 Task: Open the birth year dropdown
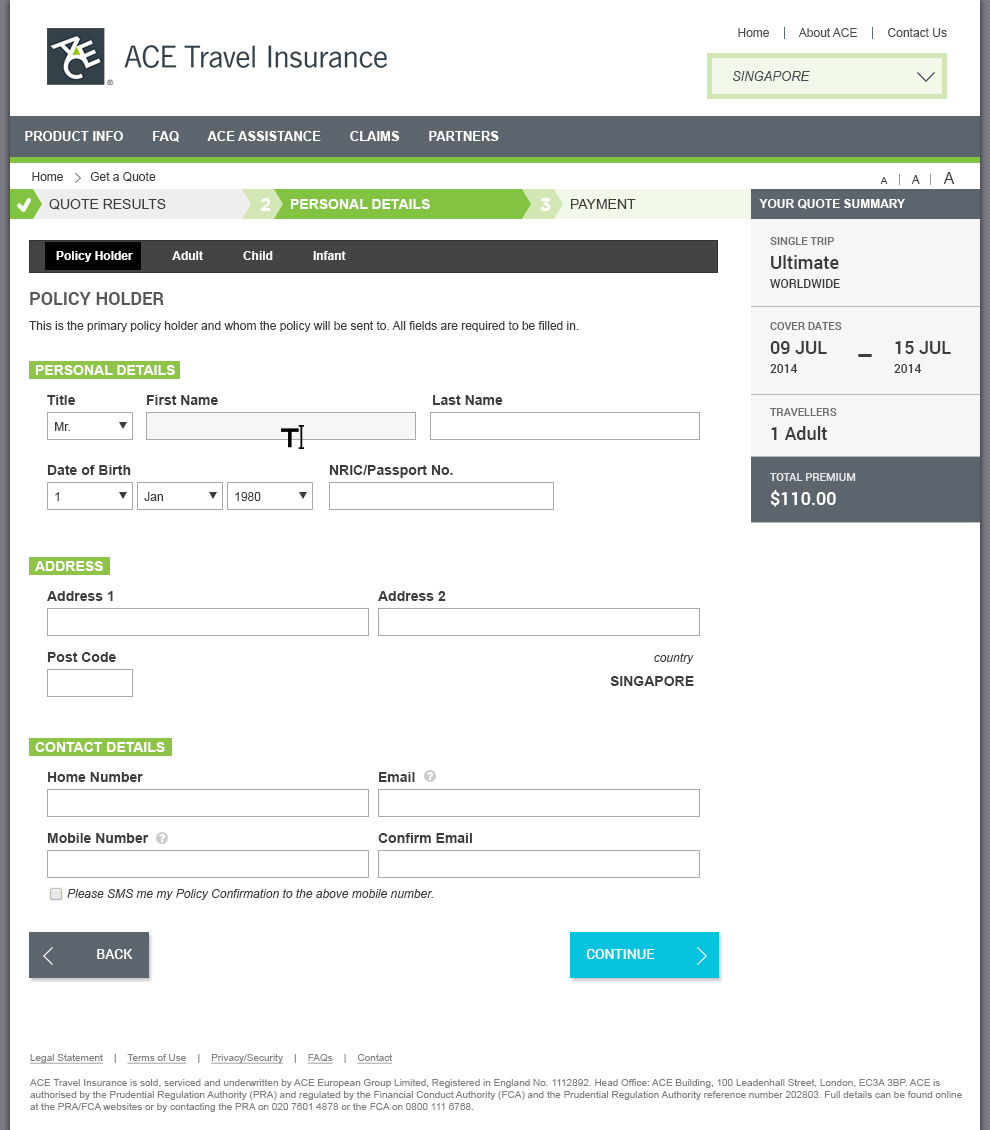(x=270, y=496)
